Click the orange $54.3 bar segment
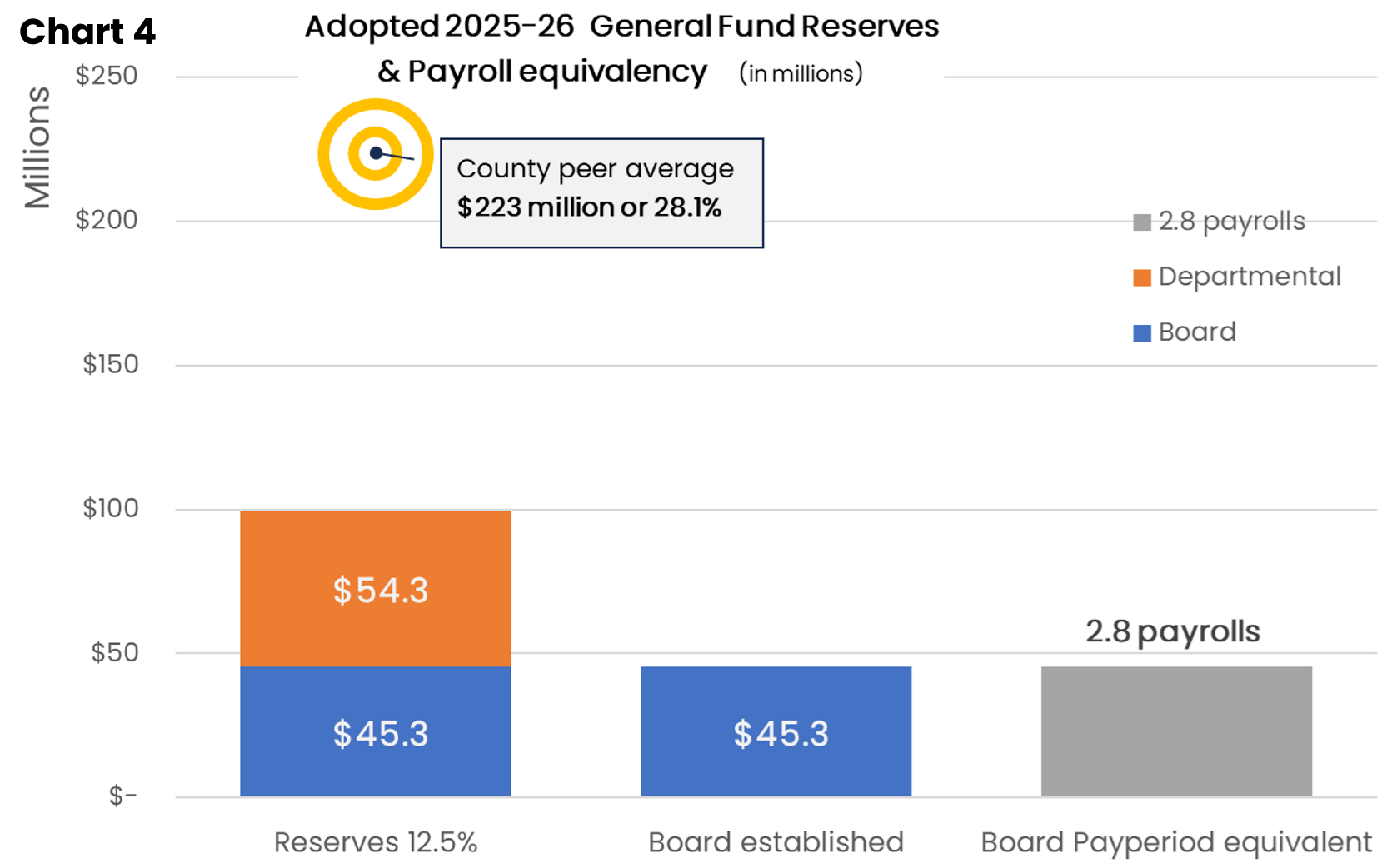 click(376, 589)
